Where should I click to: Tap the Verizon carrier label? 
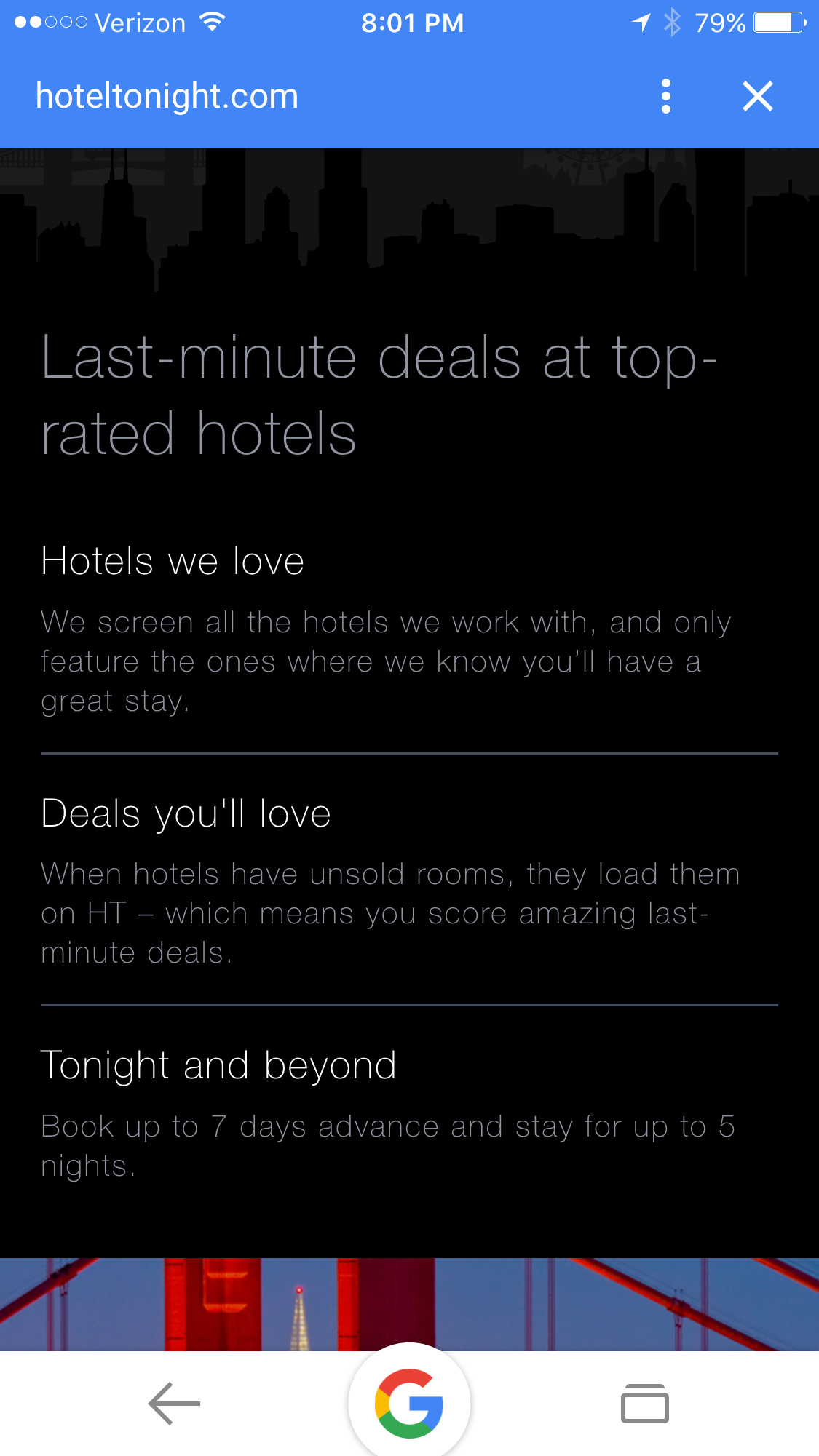click(140, 23)
